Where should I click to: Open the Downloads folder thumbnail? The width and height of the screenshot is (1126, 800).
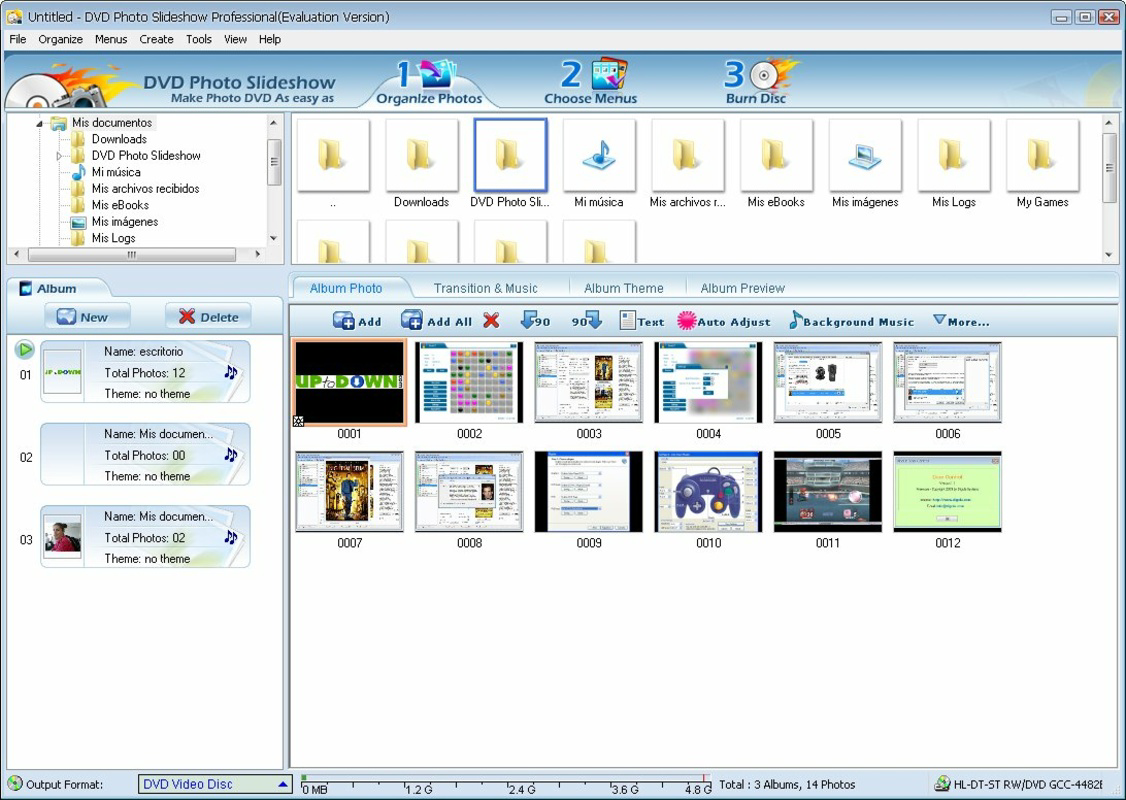(x=422, y=156)
